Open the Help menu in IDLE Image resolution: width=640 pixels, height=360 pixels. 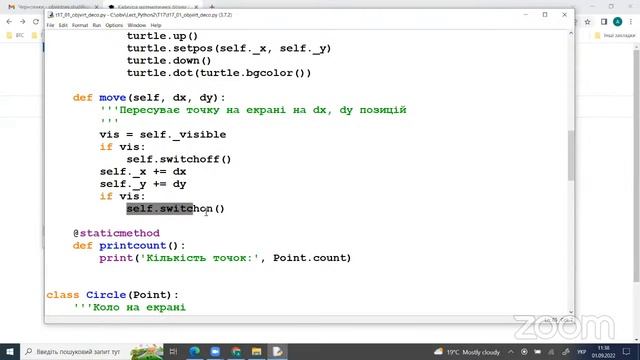pyautogui.click(x=156, y=25)
